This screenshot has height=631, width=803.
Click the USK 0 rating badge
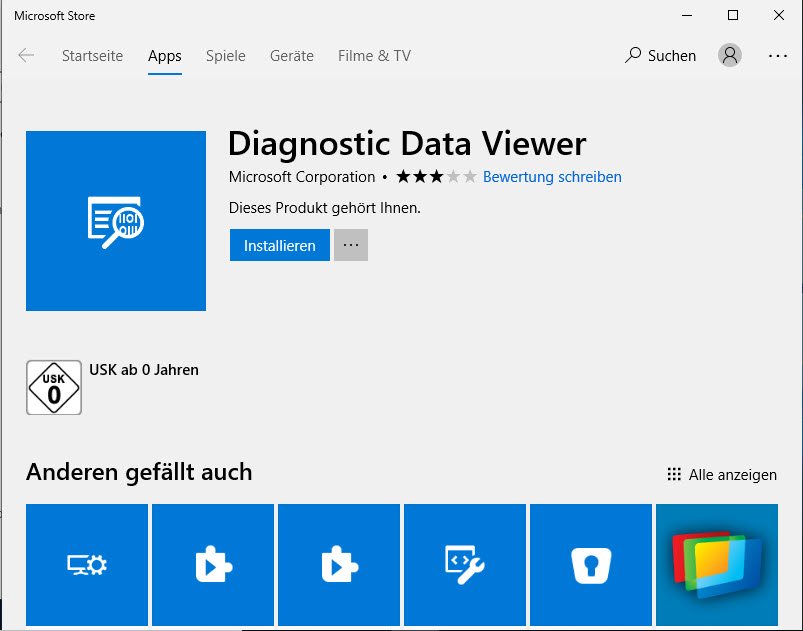[54, 387]
